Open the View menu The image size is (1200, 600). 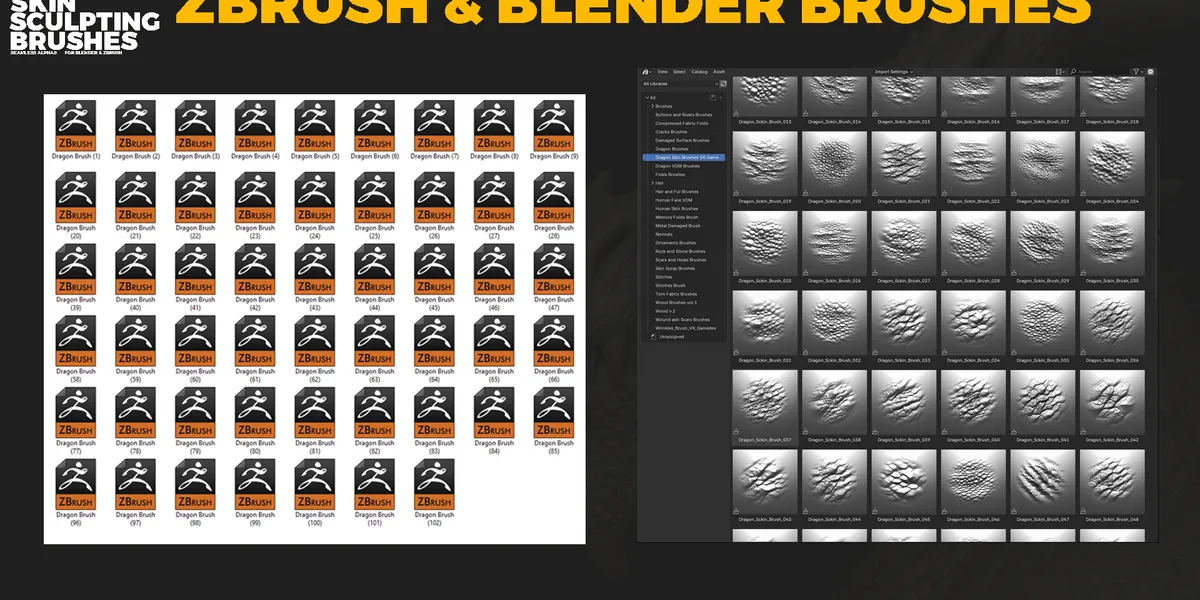661,70
